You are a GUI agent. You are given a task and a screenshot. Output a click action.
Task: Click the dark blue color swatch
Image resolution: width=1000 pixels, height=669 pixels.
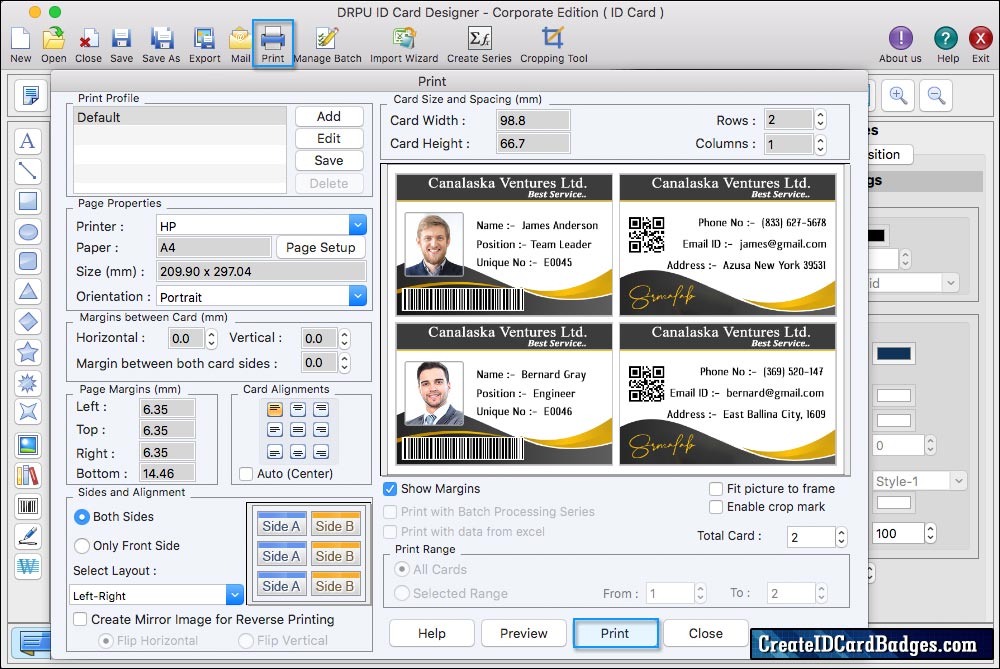coord(893,354)
